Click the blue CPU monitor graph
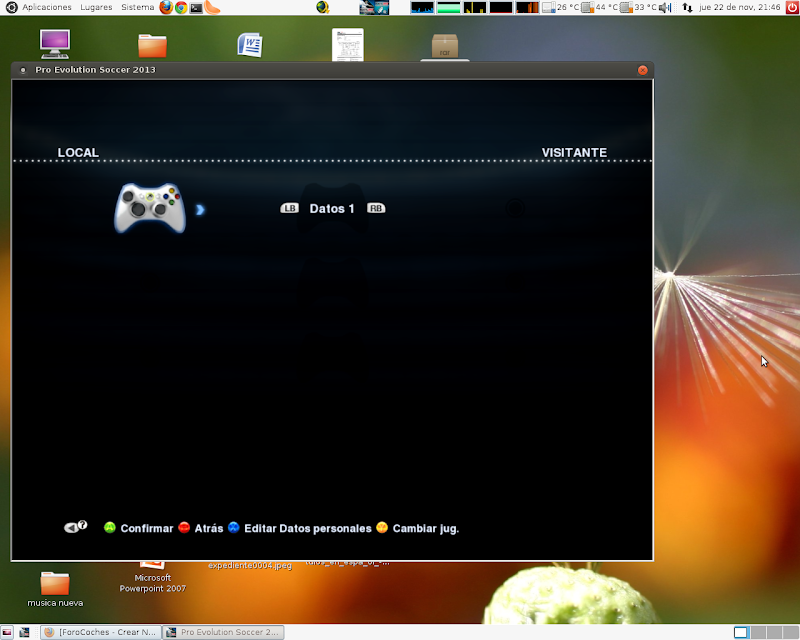Image resolution: width=800 pixels, height=640 pixels. pyautogui.click(x=422, y=7)
